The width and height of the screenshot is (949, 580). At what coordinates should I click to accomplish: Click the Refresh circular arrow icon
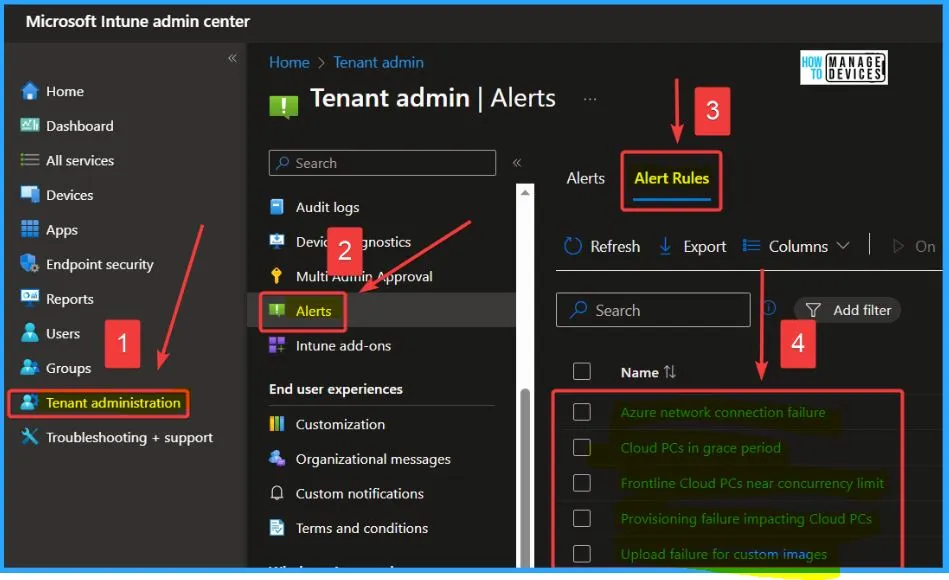(x=572, y=246)
